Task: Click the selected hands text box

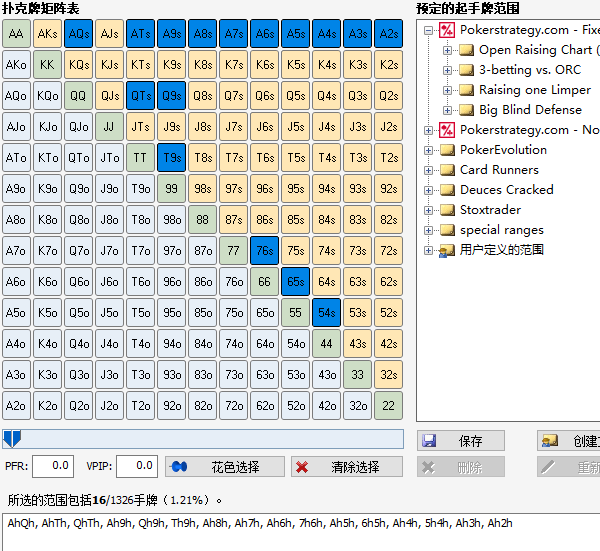Action: (x=301, y=533)
